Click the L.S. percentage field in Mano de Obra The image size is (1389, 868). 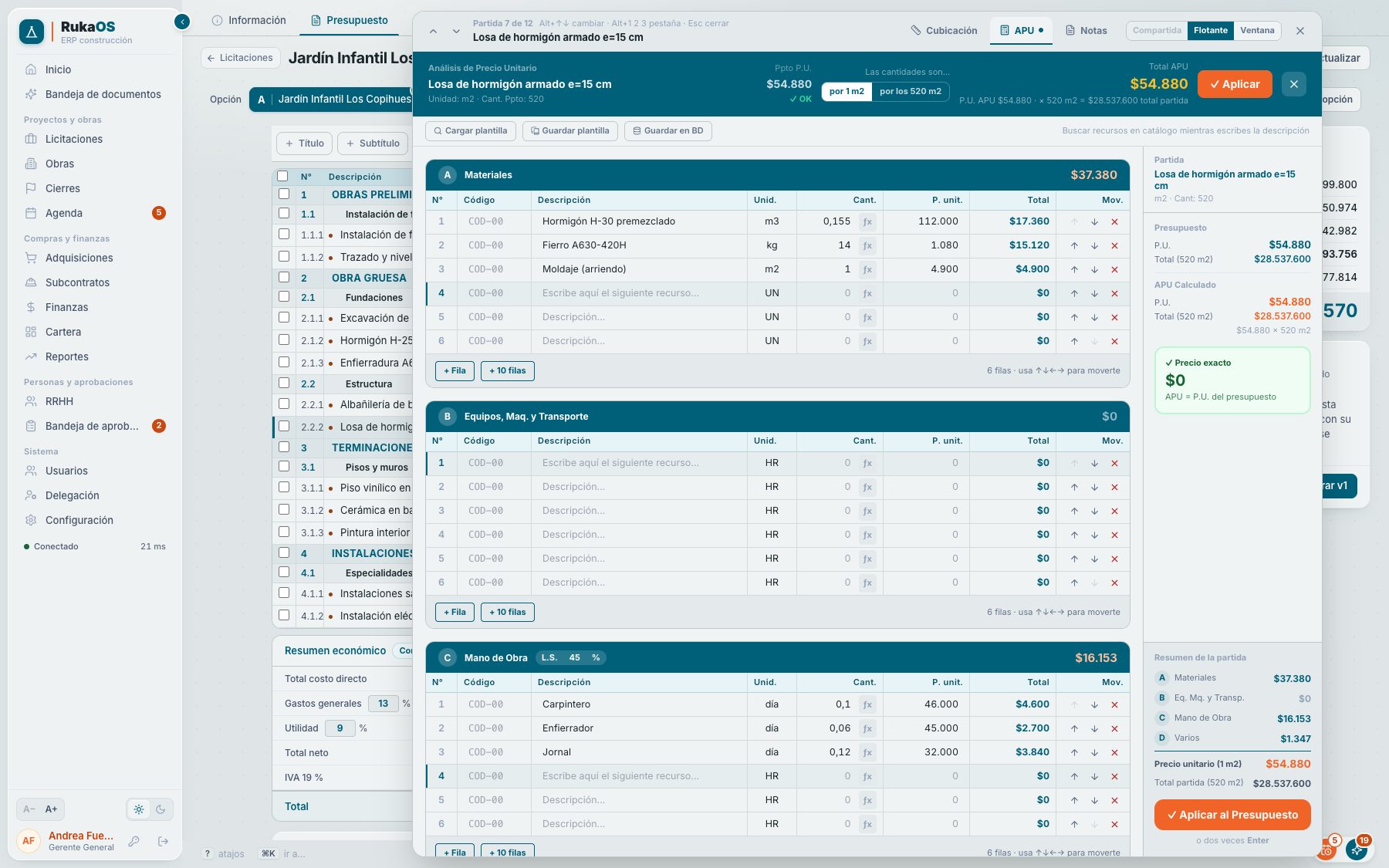coord(575,658)
